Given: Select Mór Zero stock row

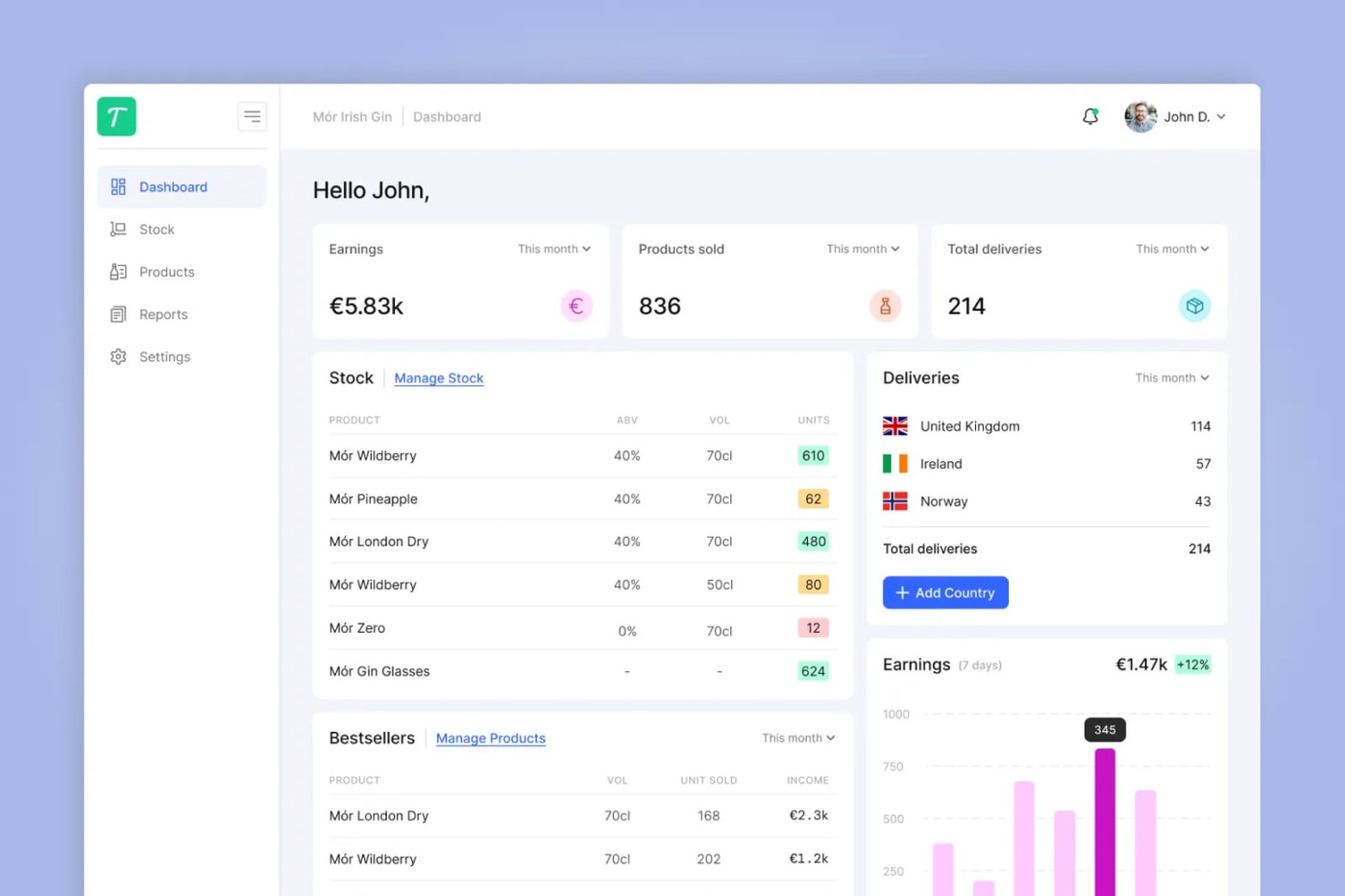Looking at the screenshot, I should pos(582,628).
